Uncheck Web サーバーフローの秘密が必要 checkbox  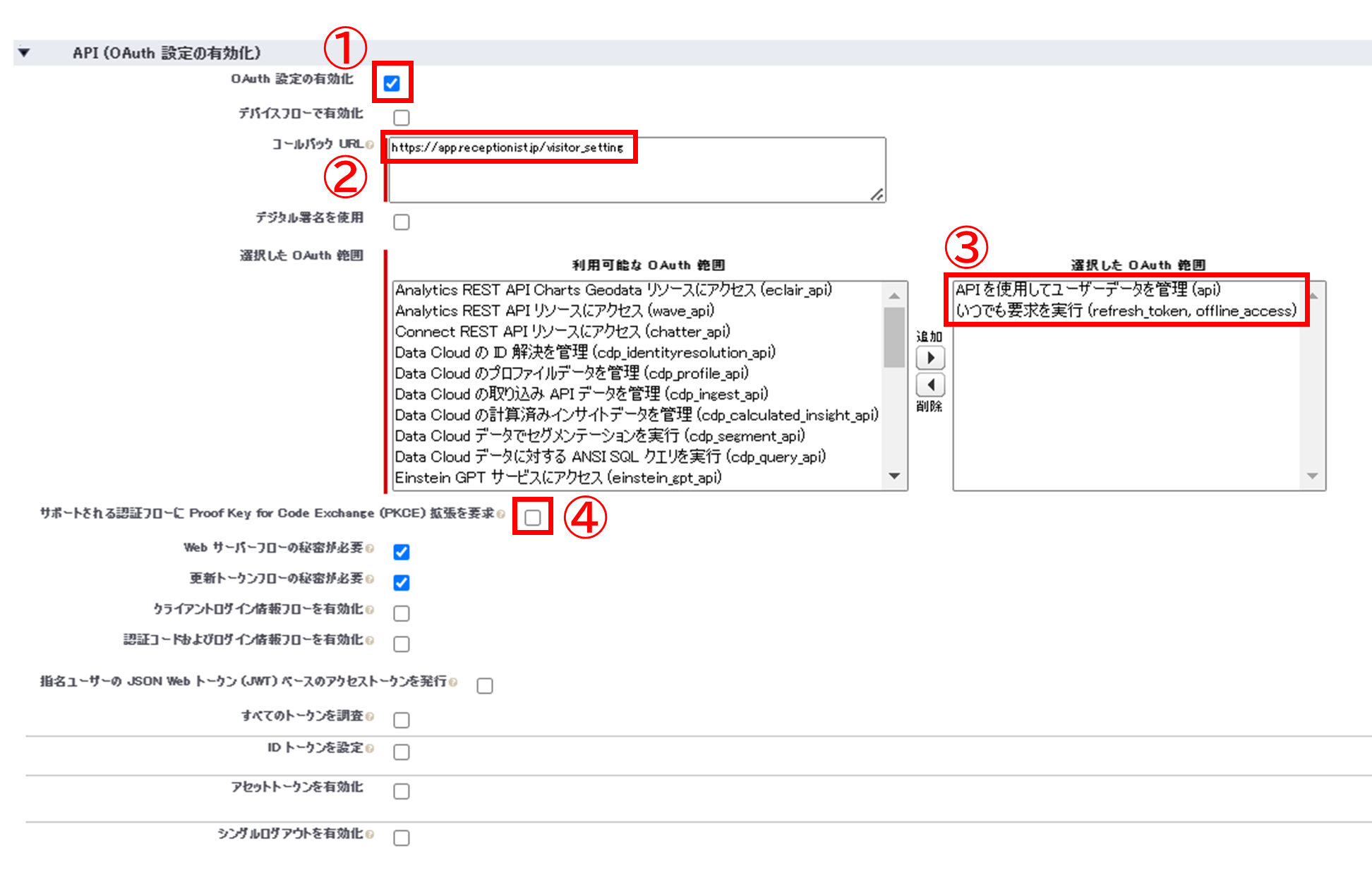point(402,552)
